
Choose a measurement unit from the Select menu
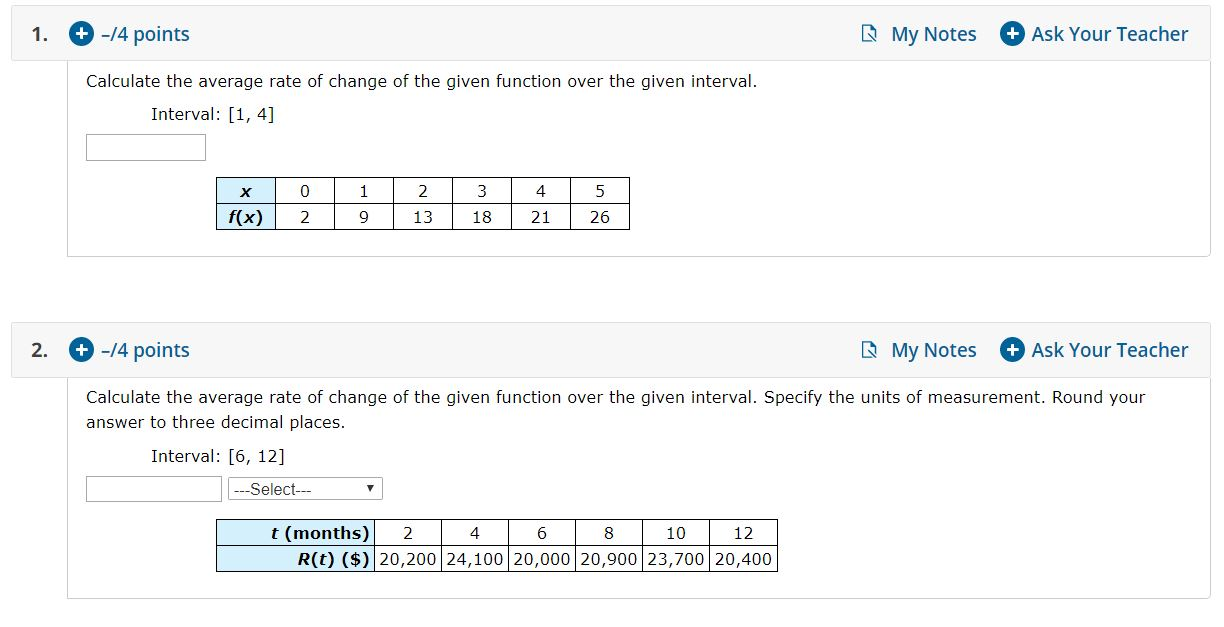[305, 488]
